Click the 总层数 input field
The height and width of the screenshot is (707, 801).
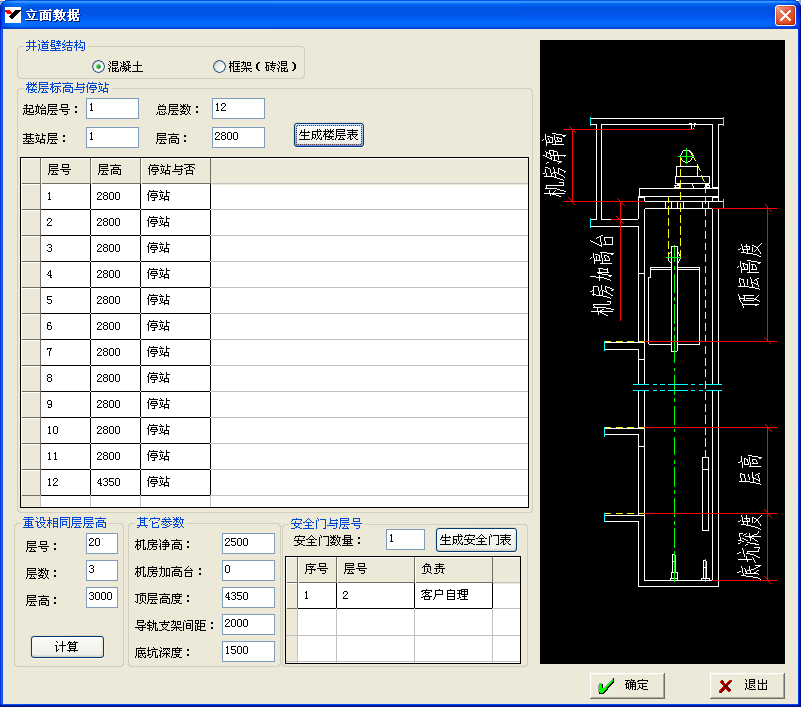coord(238,108)
